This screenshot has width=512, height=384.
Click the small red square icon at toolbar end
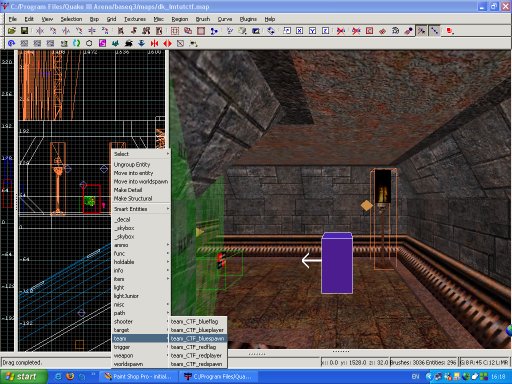[450, 31]
